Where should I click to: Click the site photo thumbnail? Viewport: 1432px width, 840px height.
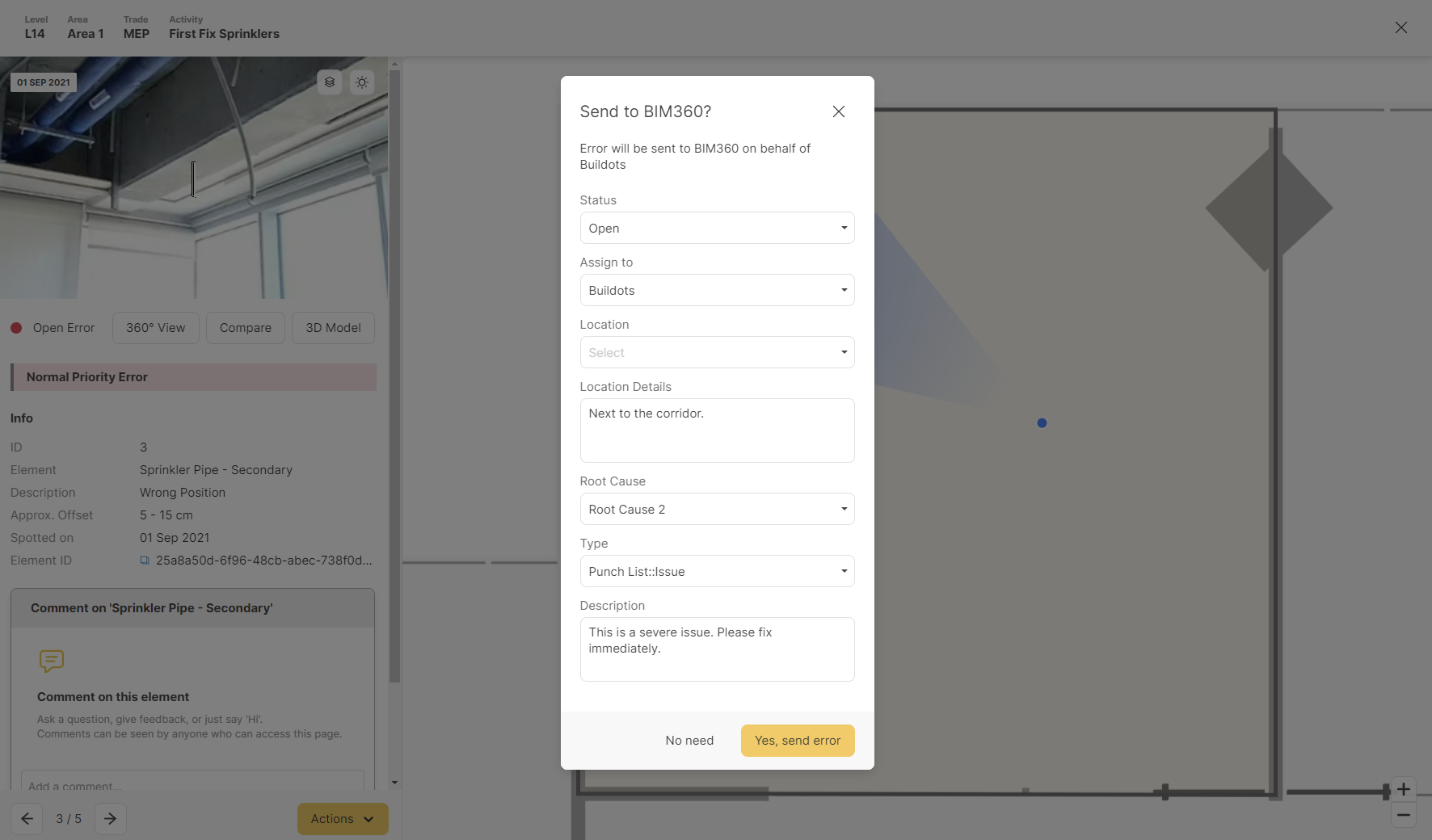(x=194, y=178)
